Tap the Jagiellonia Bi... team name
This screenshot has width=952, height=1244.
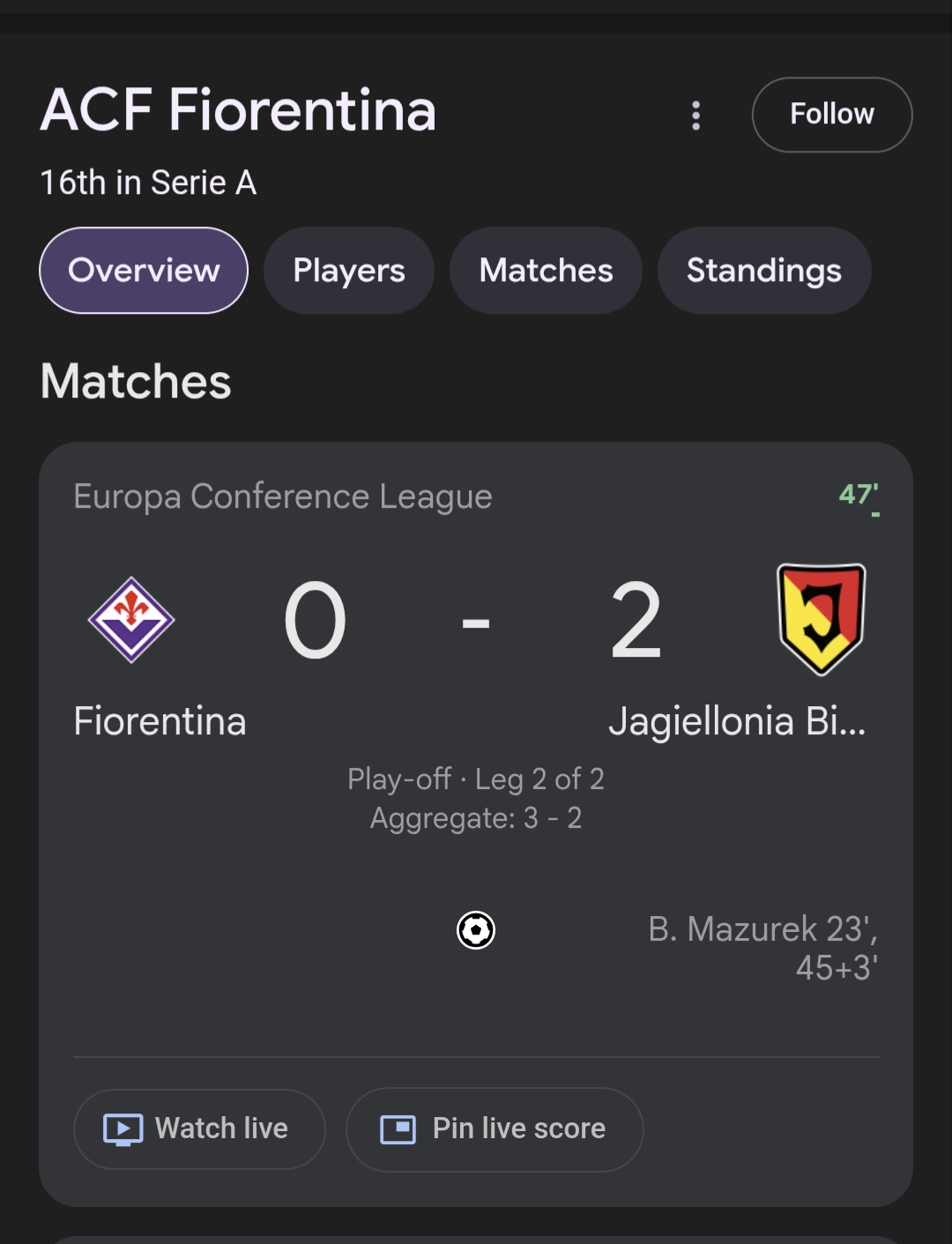[737, 721]
